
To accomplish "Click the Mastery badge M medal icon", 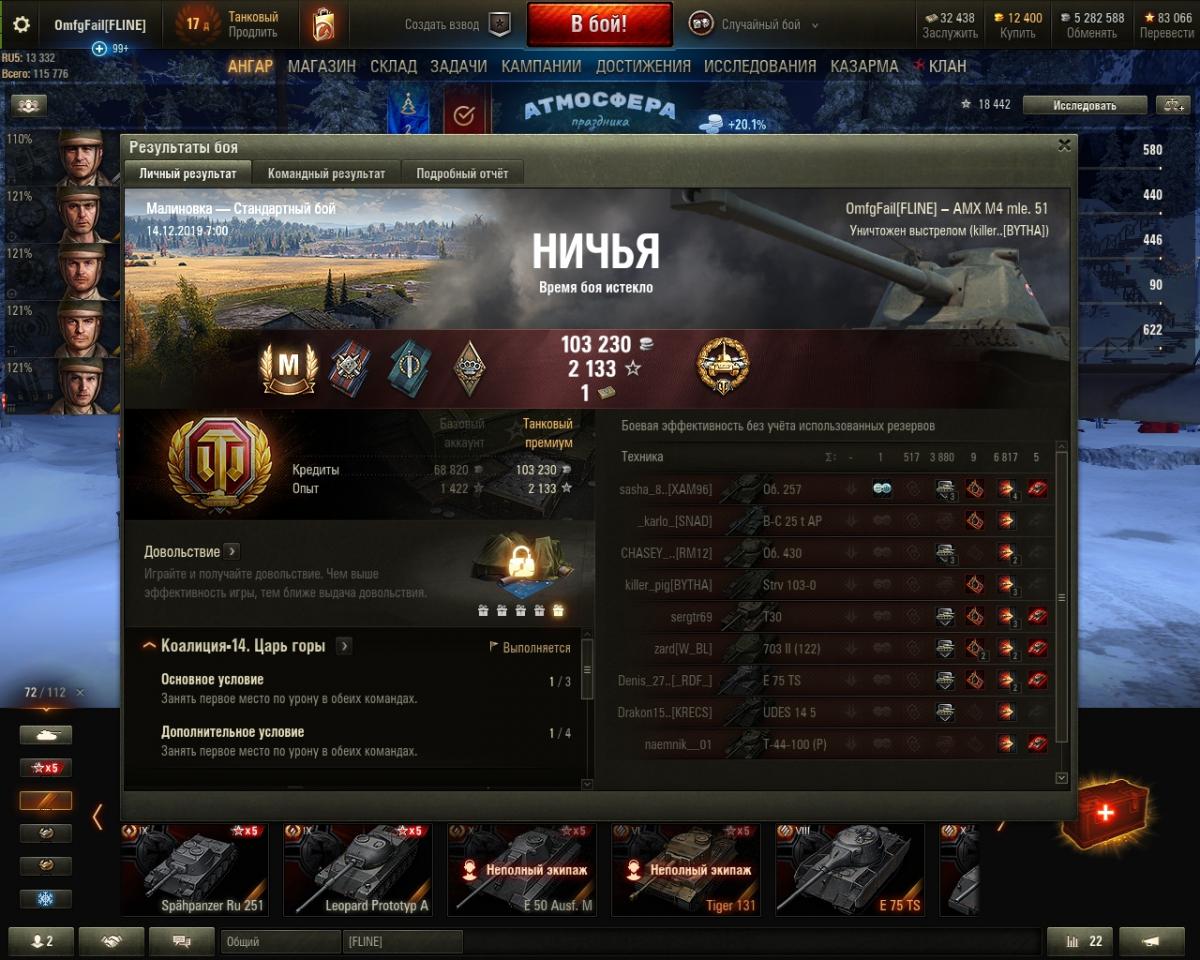I will [289, 368].
